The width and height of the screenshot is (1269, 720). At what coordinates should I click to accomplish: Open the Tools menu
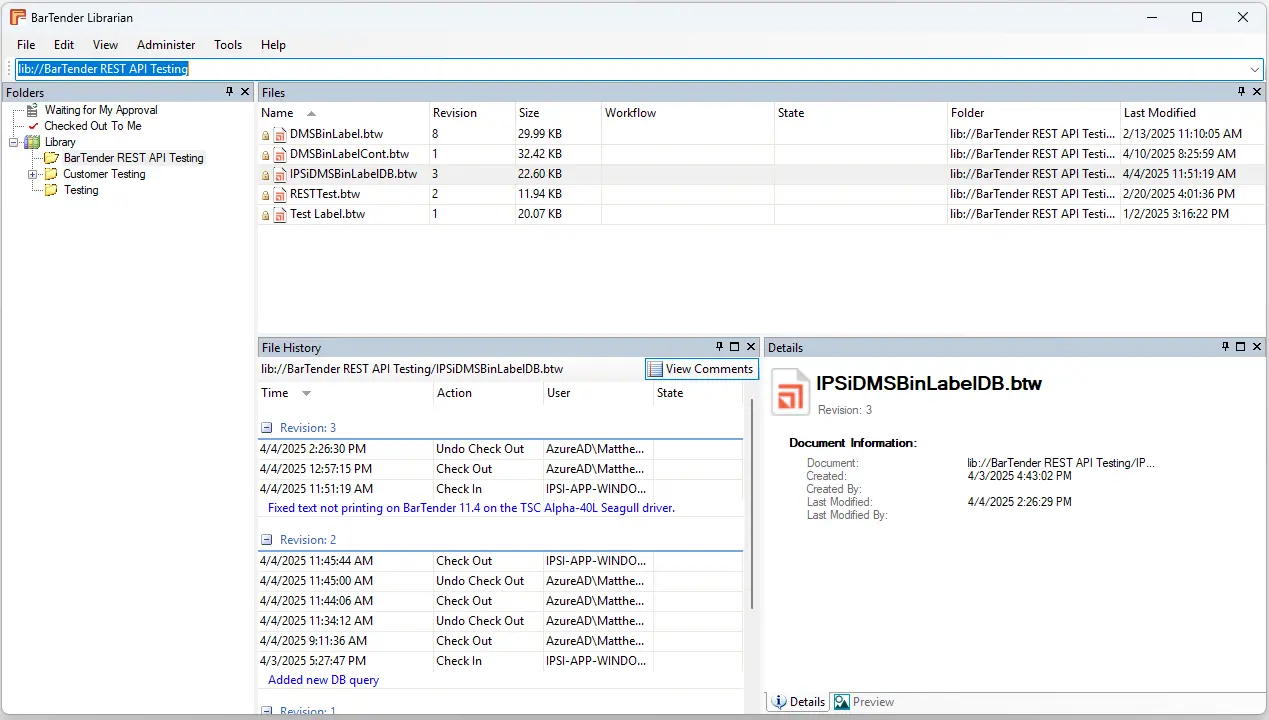(228, 45)
